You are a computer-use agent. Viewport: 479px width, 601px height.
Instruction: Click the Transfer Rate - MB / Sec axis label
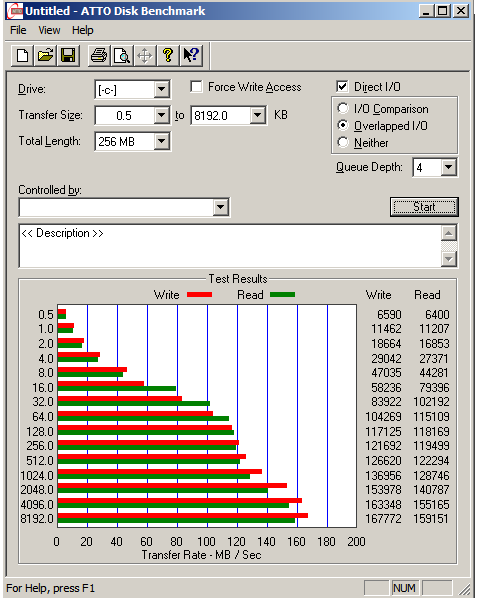click(201, 555)
